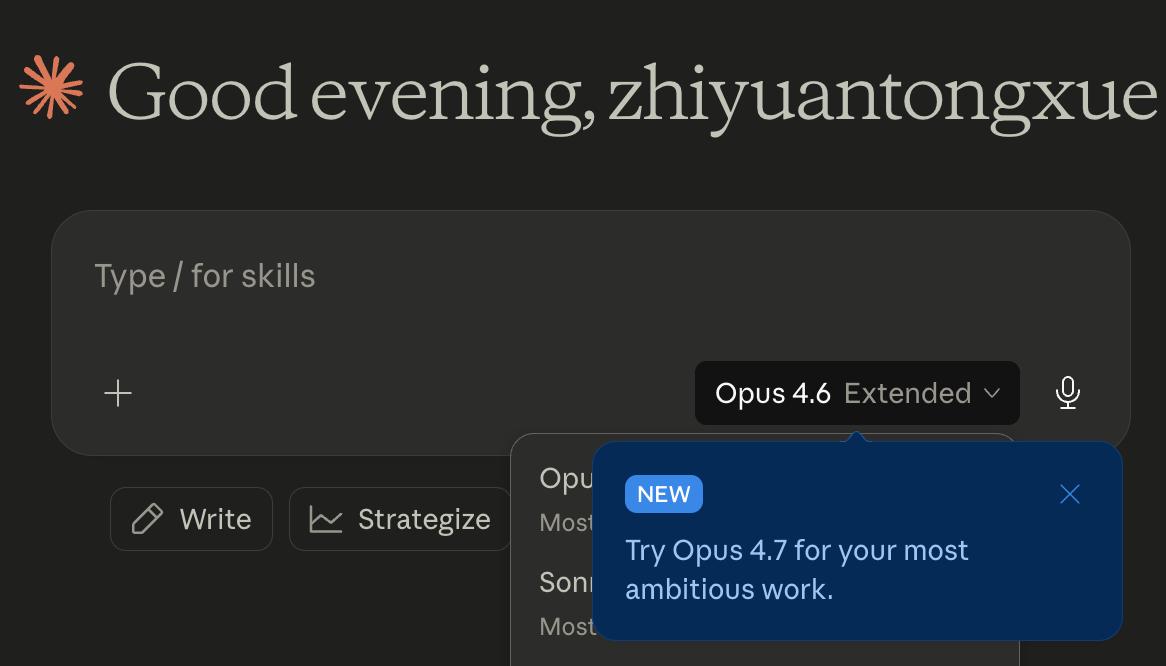Dismiss the Opus 4.7 tooltip with the X
This screenshot has height=666, width=1166.
1069,494
